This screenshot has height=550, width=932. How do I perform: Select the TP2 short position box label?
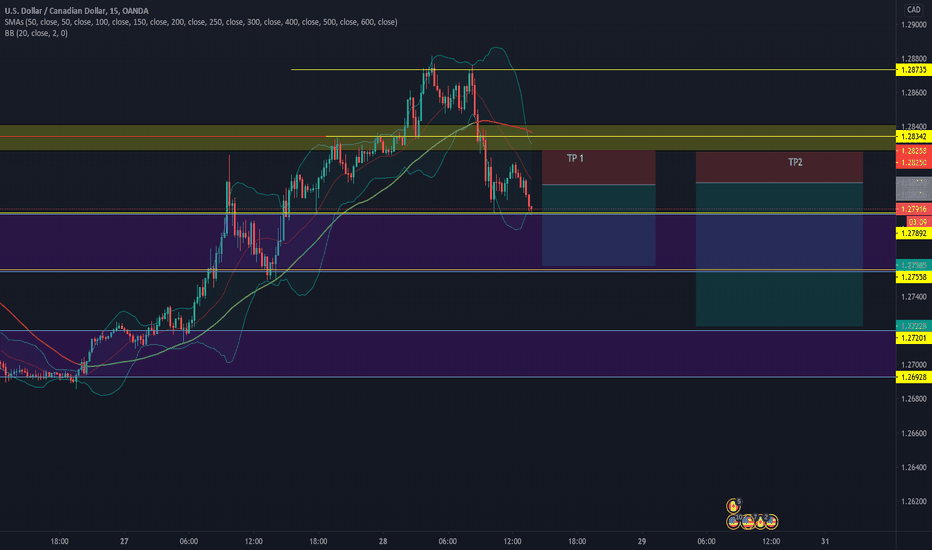click(x=795, y=162)
